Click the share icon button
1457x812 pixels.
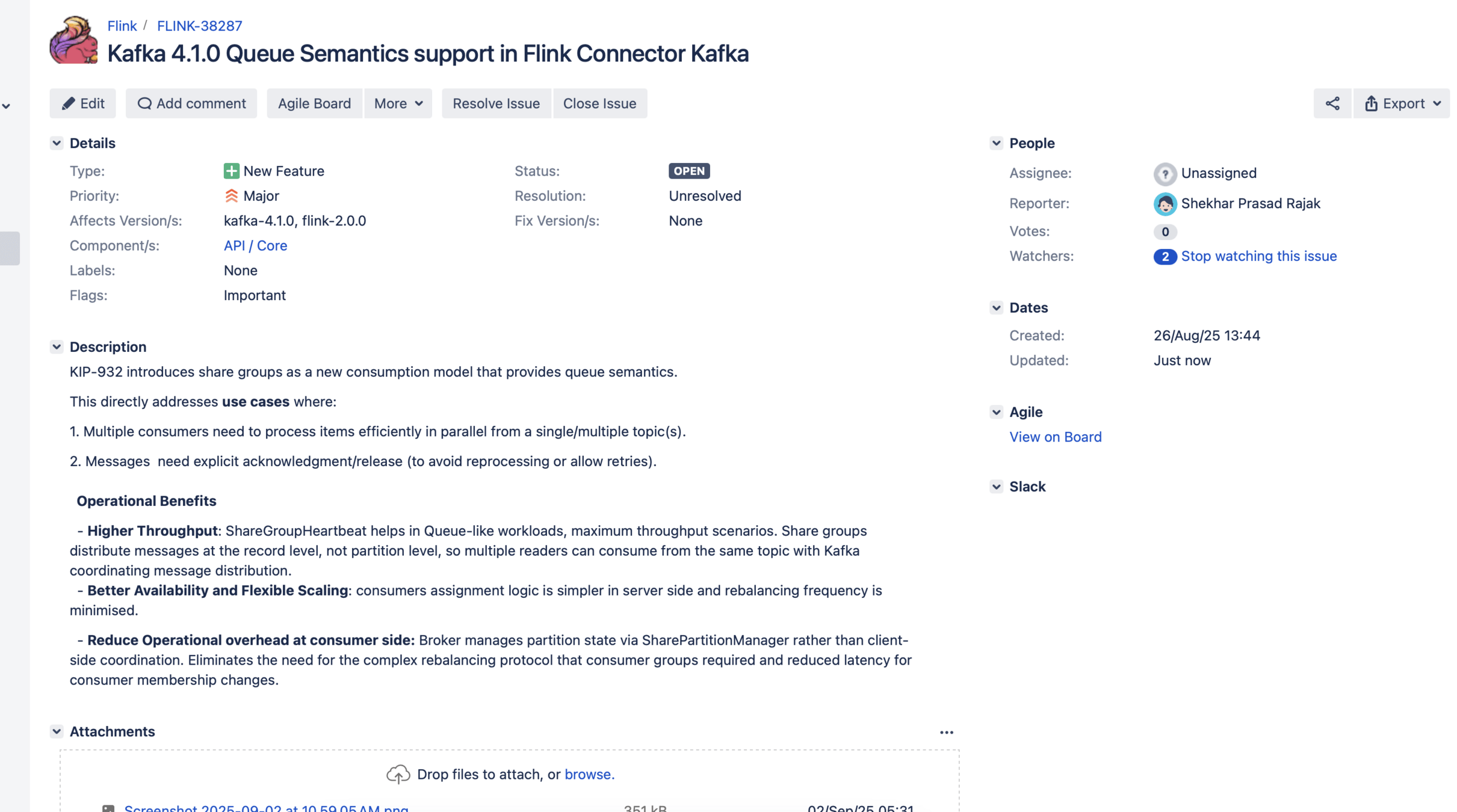[1332, 103]
